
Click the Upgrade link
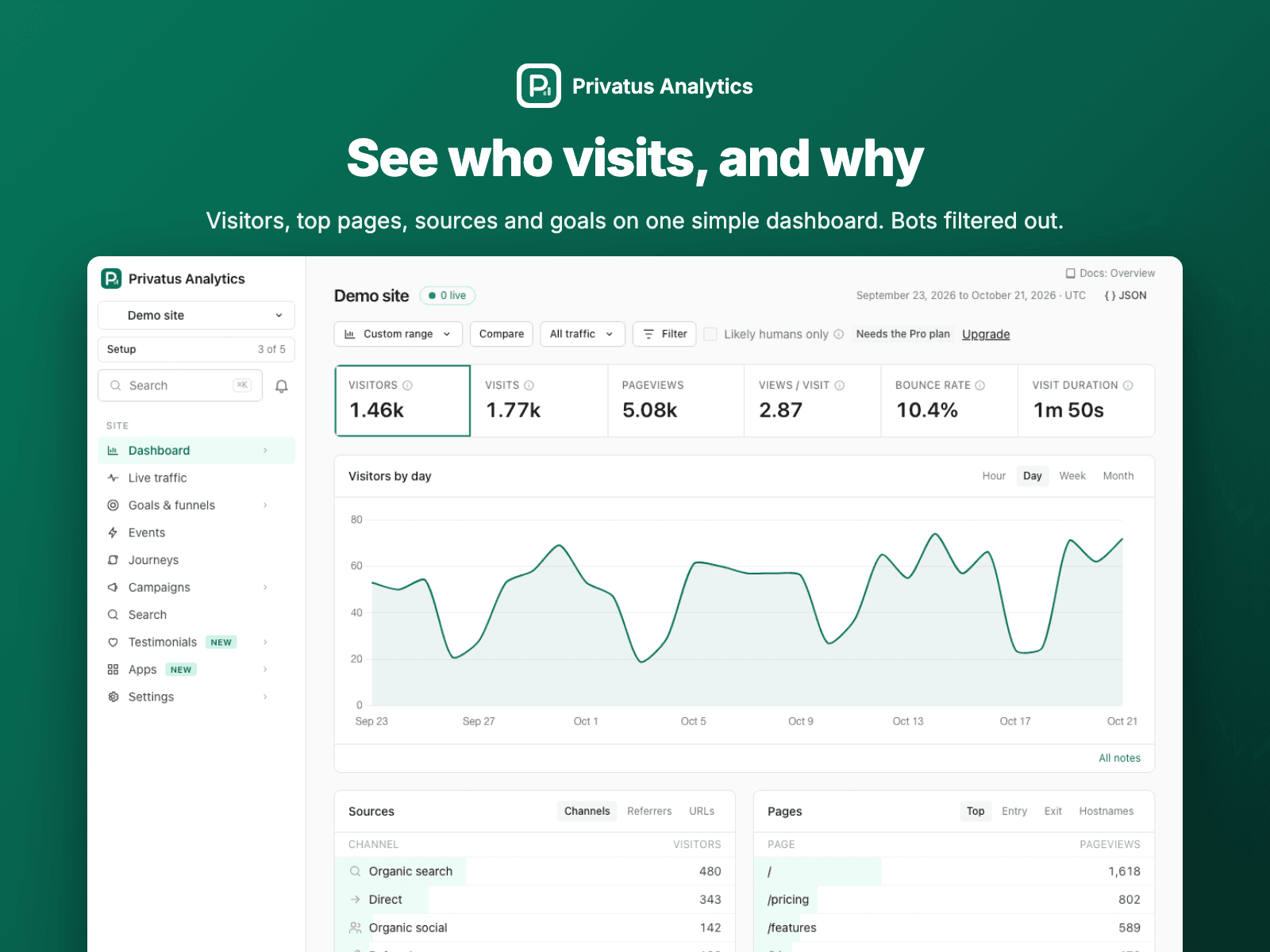tap(986, 334)
